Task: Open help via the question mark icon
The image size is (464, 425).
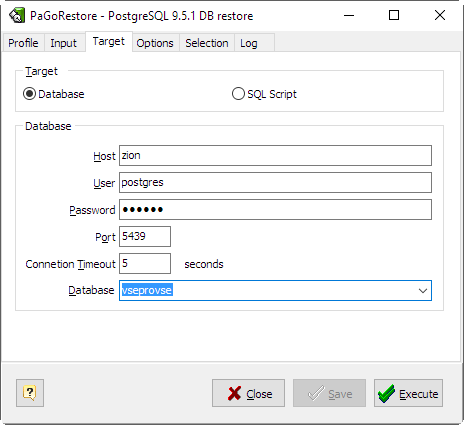Action: tap(30, 393)
